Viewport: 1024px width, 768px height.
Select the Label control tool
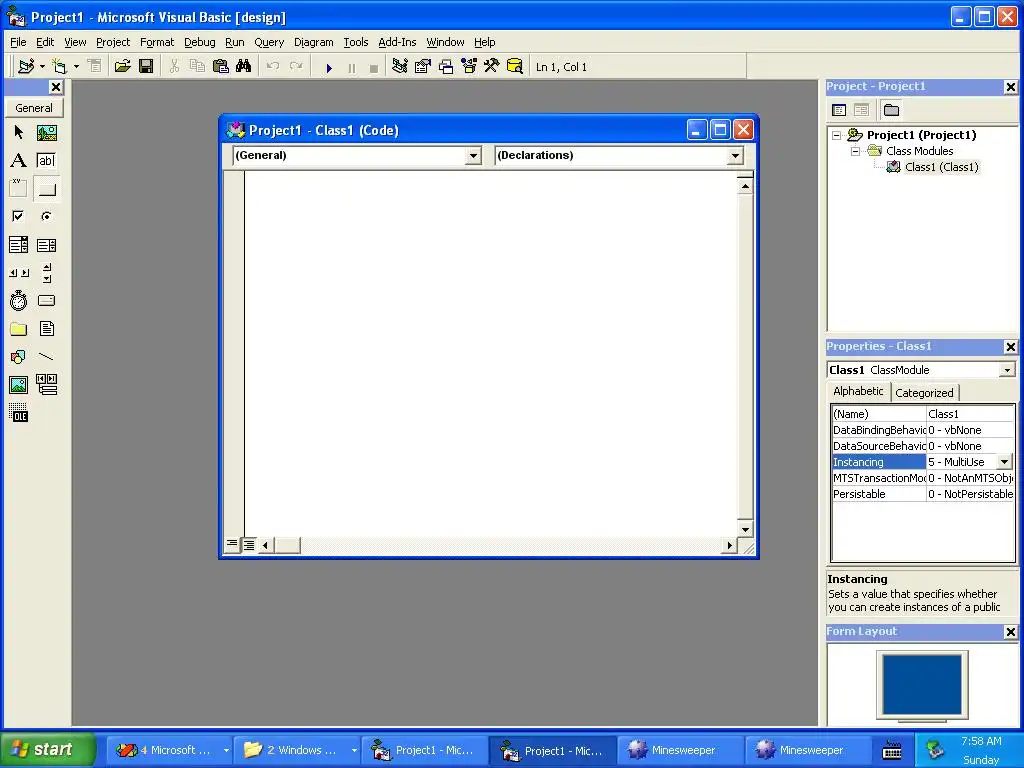coord(18,161)
